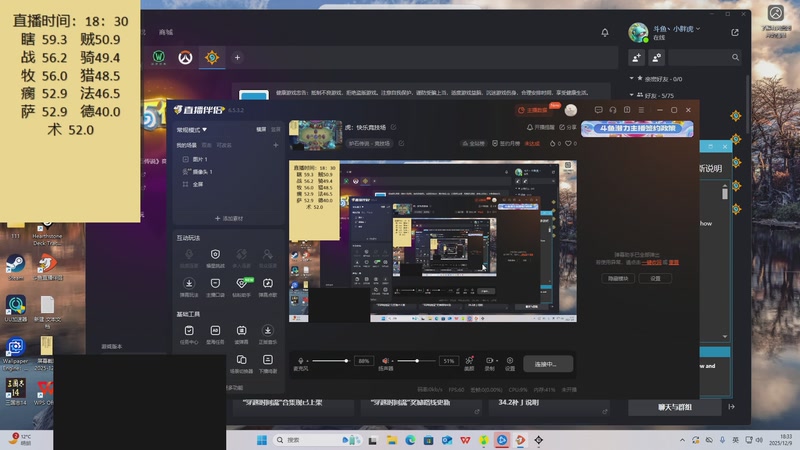Click the 聊天与群组 button in Battle.net

[x=674, y=407]
